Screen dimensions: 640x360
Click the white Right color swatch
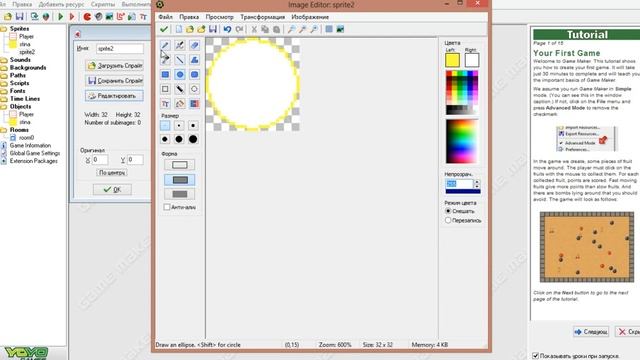click(x=472, y=60)
